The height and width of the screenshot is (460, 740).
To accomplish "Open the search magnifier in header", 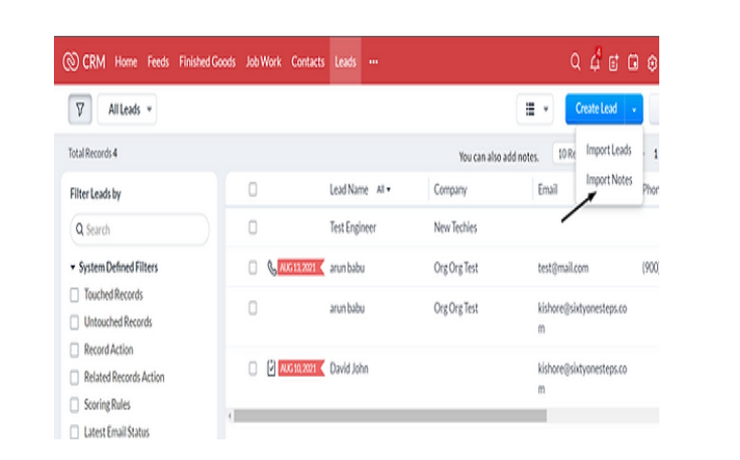I will click(x=575, y=62).
